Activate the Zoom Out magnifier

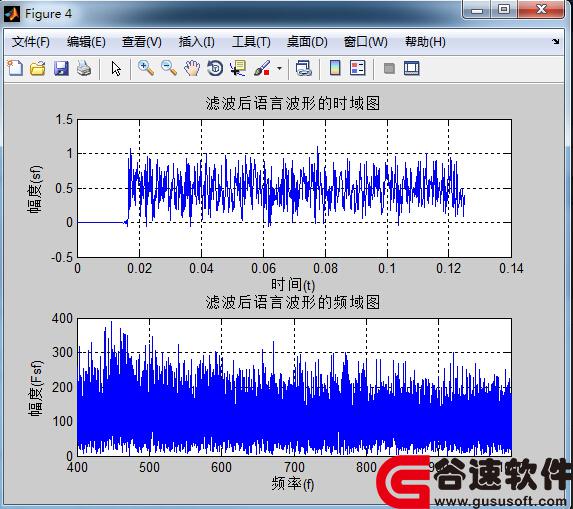tap(169, 68)
